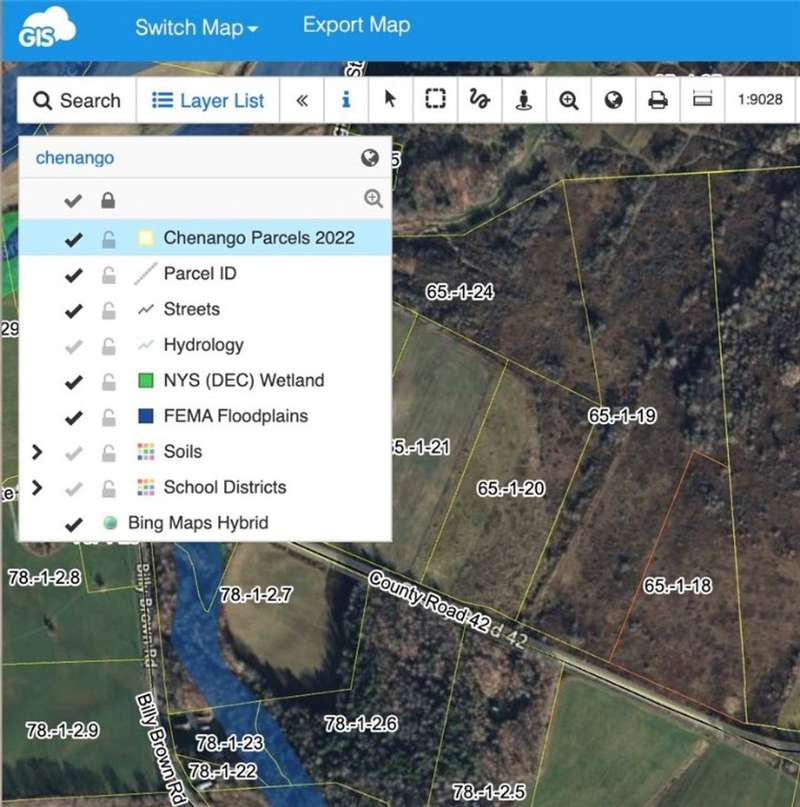Activate the rectangle selection tool
The width and height of the screenshot is (800, 807).
click(434, 100)
